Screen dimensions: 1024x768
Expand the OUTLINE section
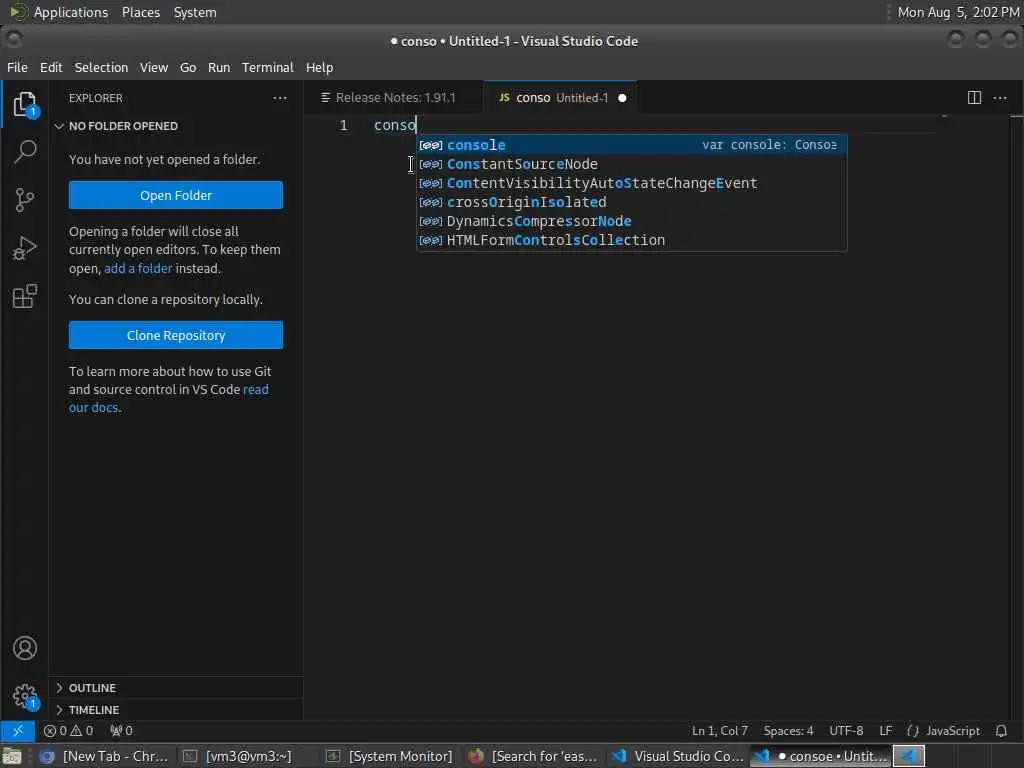coord(176,688)
